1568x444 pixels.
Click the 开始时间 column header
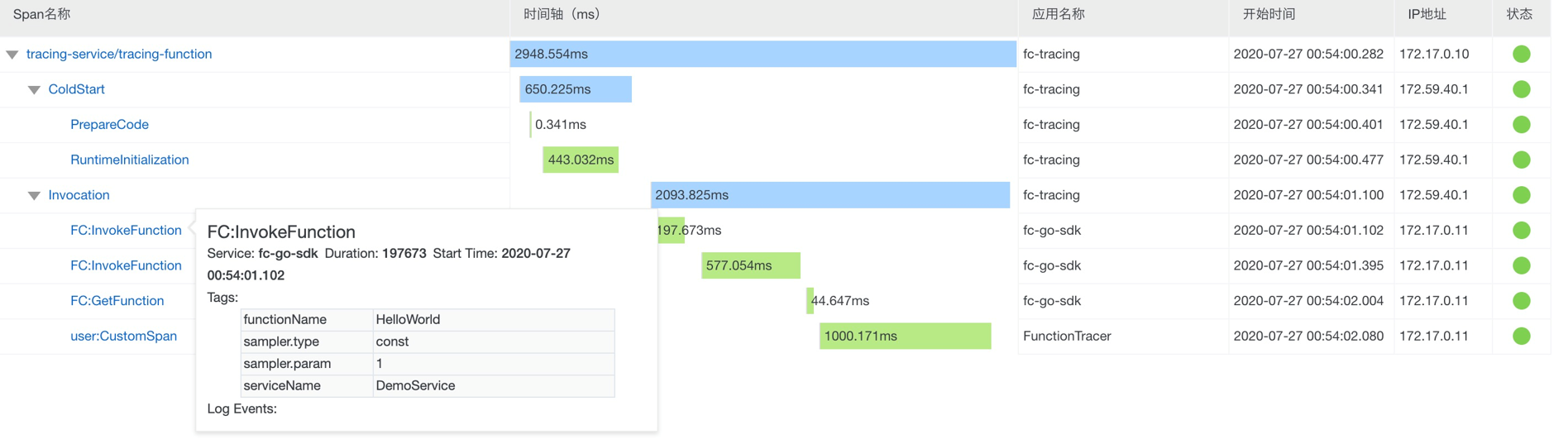pyautogui.click(x=1268, y=14)
